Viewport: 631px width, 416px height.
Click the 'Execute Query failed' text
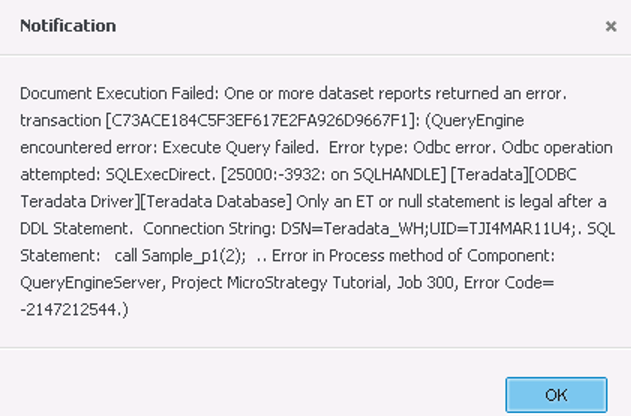tap(240, 148)
